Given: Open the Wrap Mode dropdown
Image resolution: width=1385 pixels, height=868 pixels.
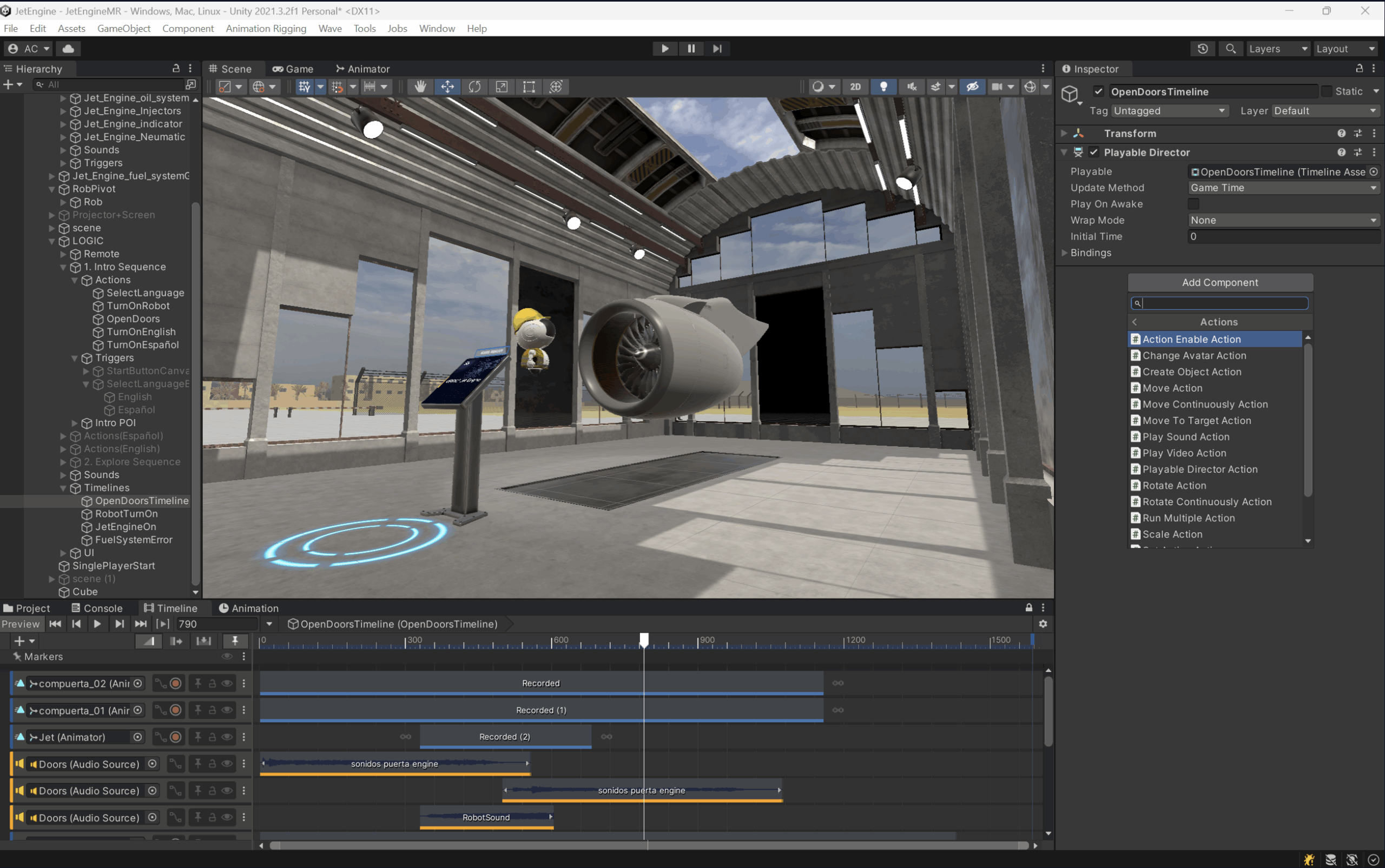Looking at the screenshot, I should coord(1283,221).
